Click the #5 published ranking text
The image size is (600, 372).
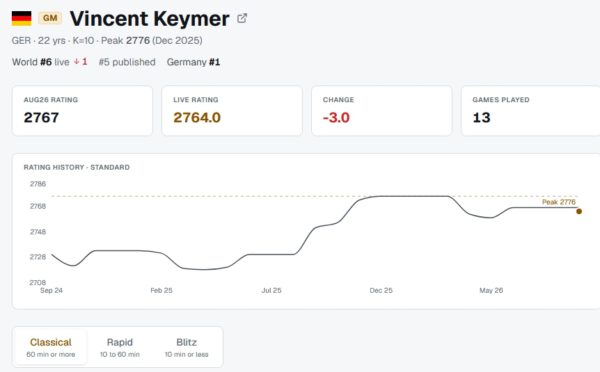(127, 62)
